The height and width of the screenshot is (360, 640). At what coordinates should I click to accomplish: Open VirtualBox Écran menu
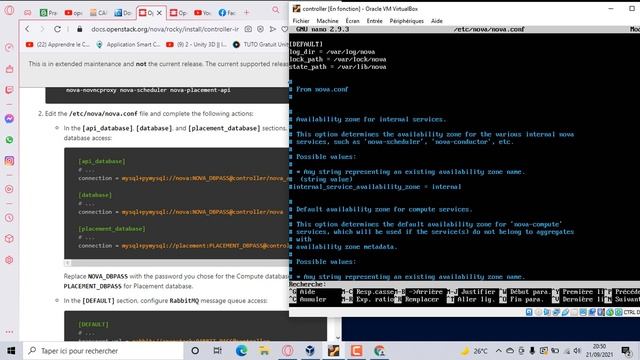352,21
